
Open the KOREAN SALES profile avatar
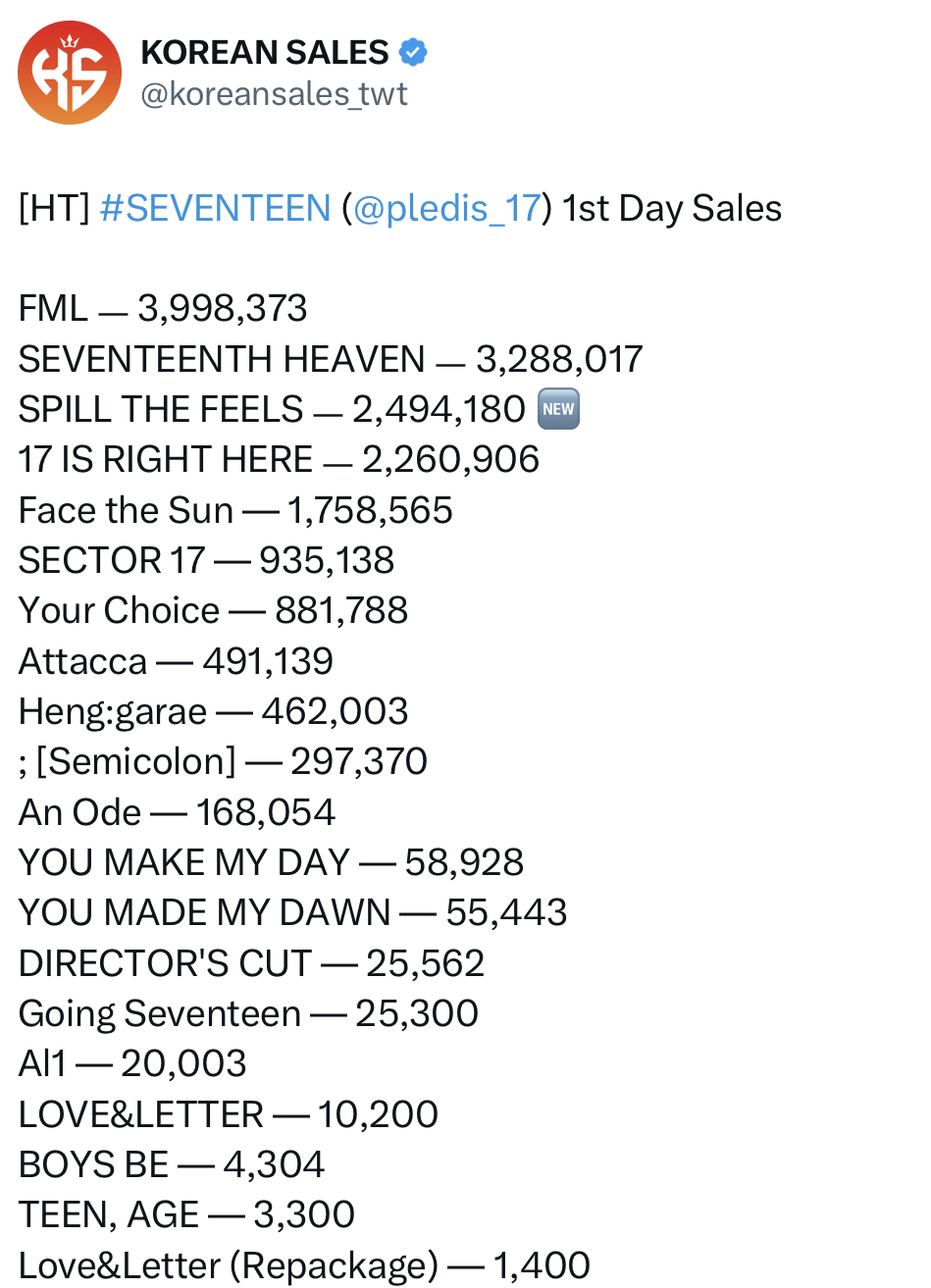pos(70,73)
